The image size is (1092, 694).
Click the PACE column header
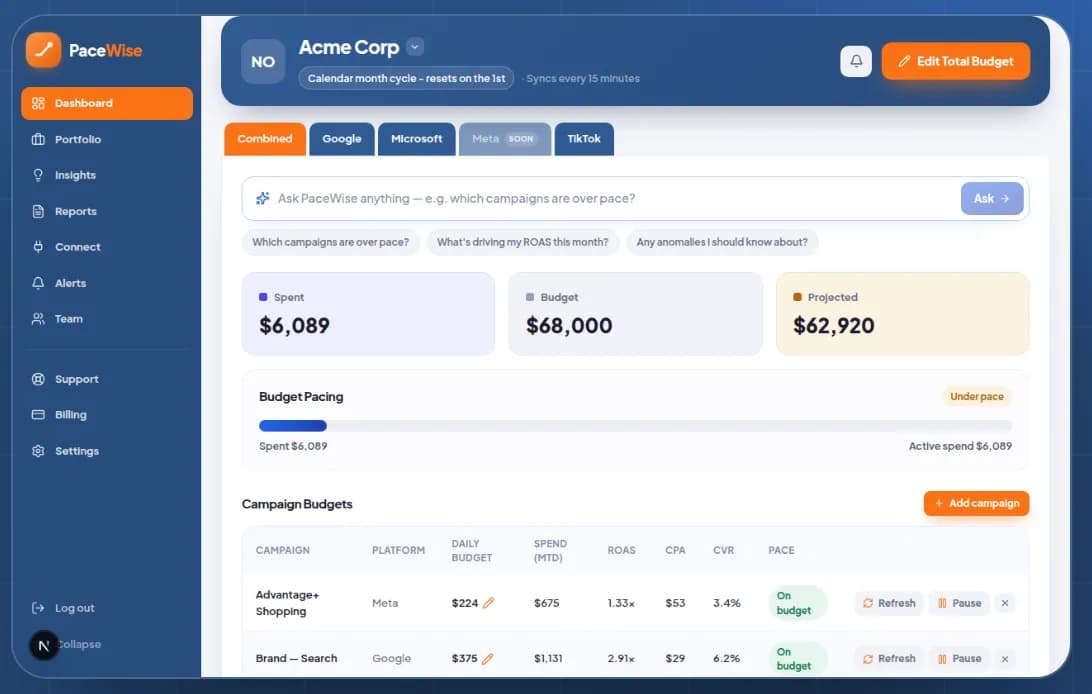pos(781,550)
